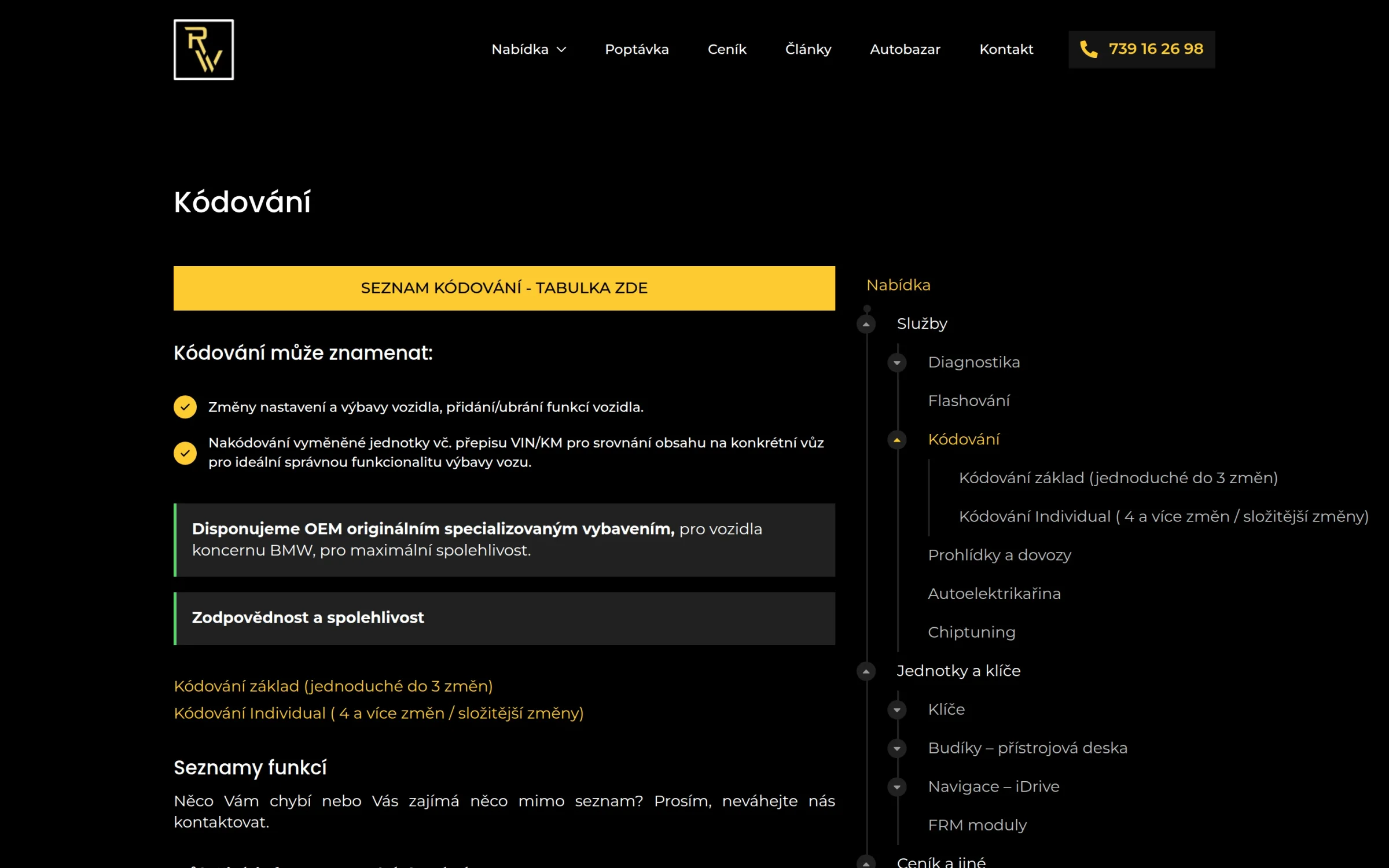Open Navigace – iDrive sidebar link
Viewport: 1389px width, 868px height.
point(994,786)
